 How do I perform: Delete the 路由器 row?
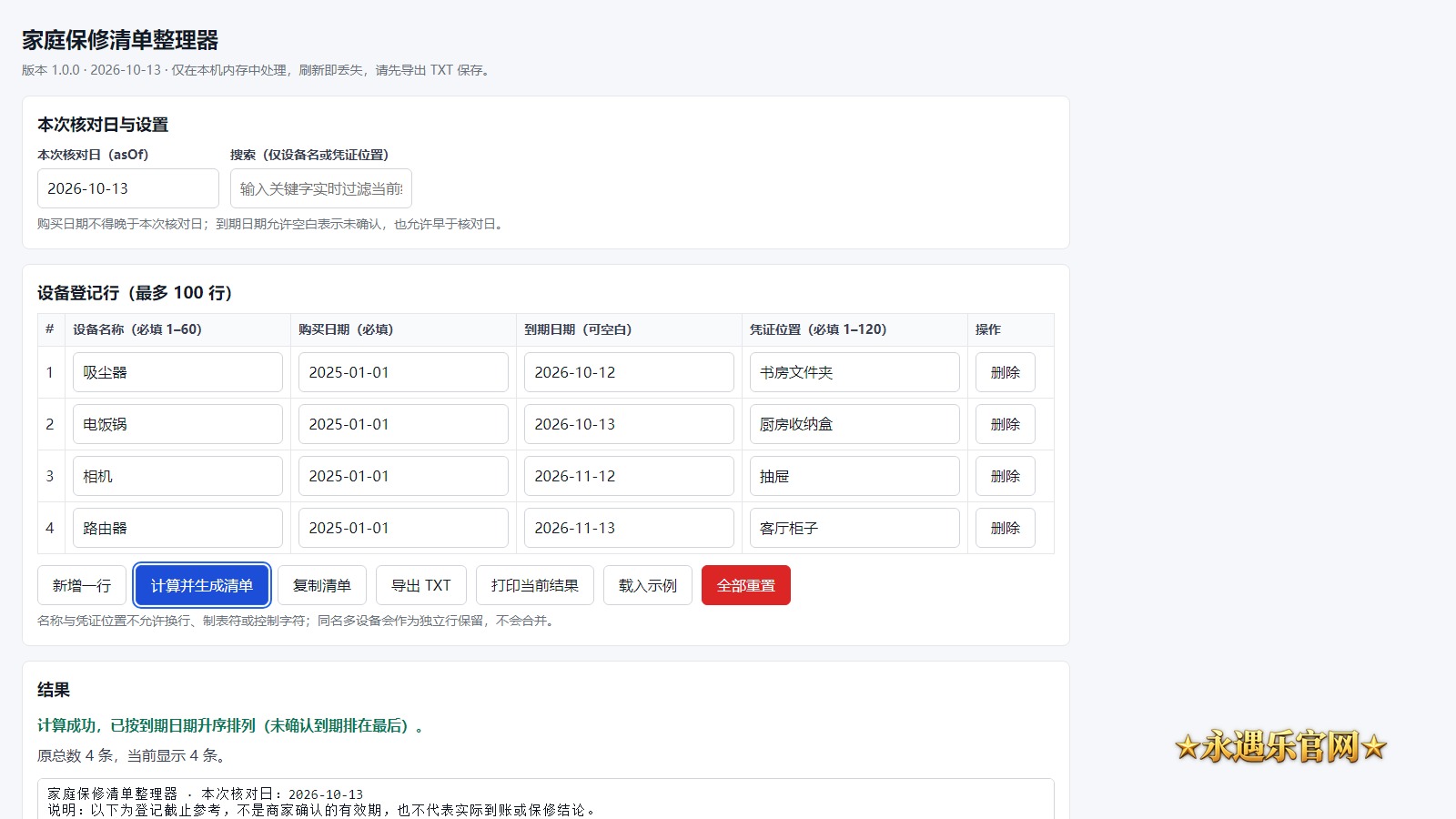[x=1006, y=528]
